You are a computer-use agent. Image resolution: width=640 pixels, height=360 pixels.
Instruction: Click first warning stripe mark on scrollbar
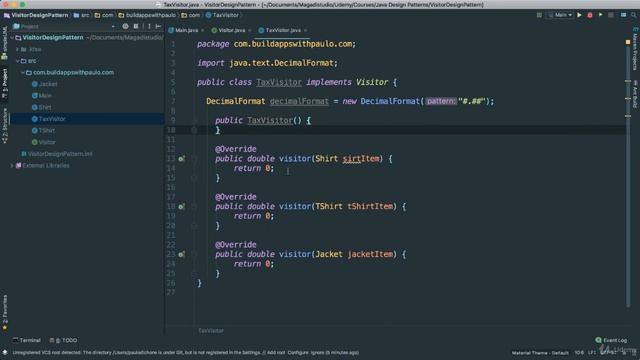[628, 81]
